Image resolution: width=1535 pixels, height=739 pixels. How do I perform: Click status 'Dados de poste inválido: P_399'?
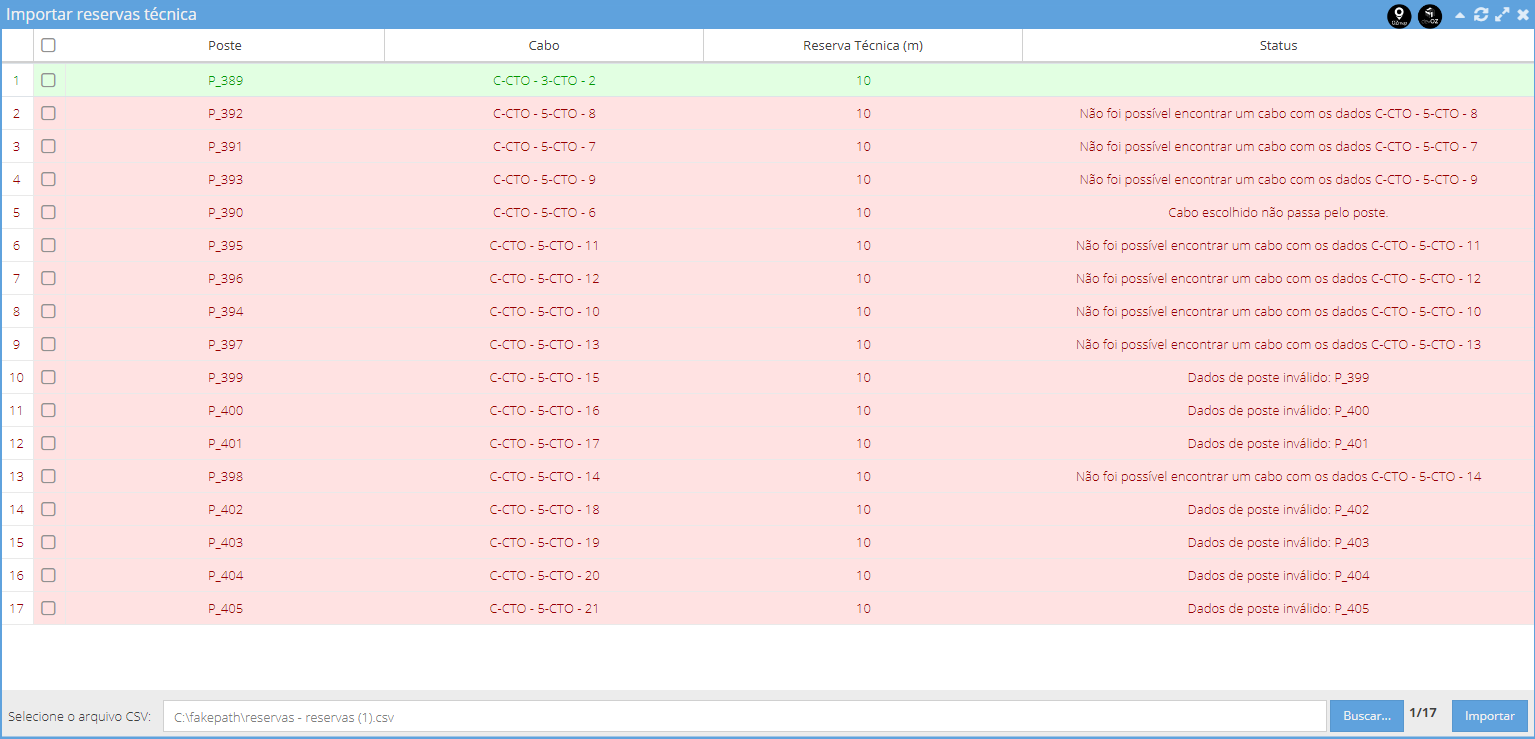pyautogui.click(x=1278, y=377)
